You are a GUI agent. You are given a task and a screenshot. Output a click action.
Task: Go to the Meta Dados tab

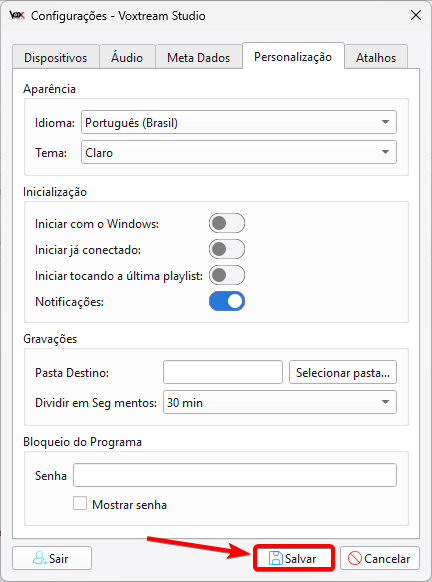tap(199, 58)
